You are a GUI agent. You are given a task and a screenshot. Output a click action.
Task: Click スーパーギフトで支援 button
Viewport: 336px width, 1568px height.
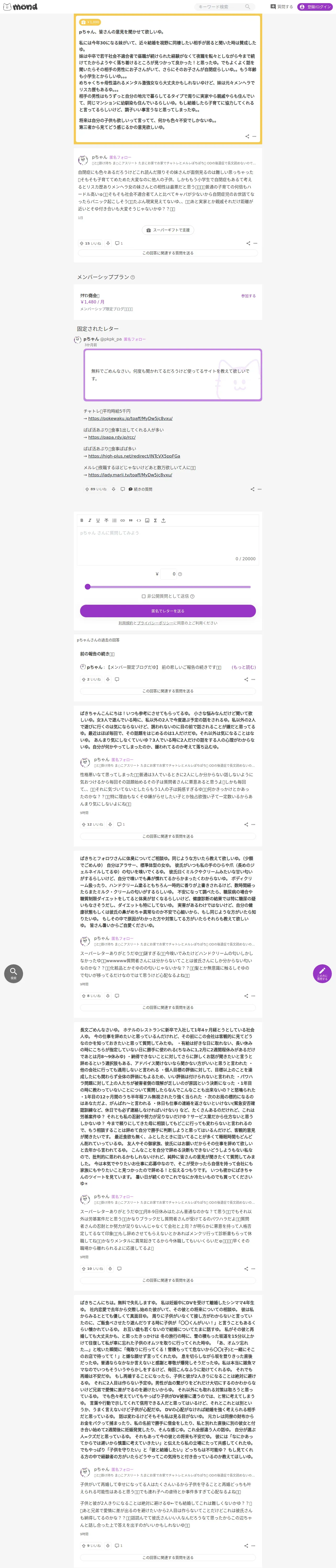(x=168, y=230)
